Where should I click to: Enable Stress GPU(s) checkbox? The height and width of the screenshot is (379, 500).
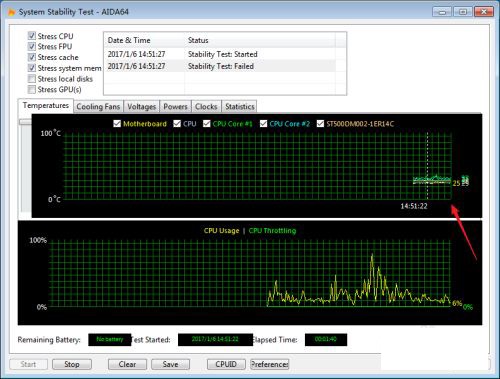click(32, 89)
